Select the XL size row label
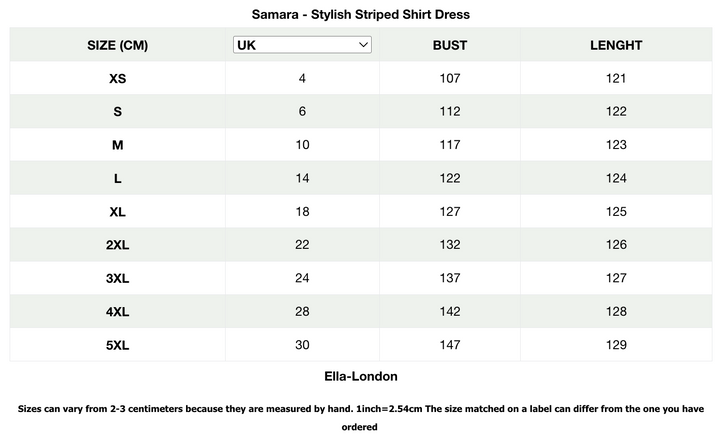 (118, 212)
